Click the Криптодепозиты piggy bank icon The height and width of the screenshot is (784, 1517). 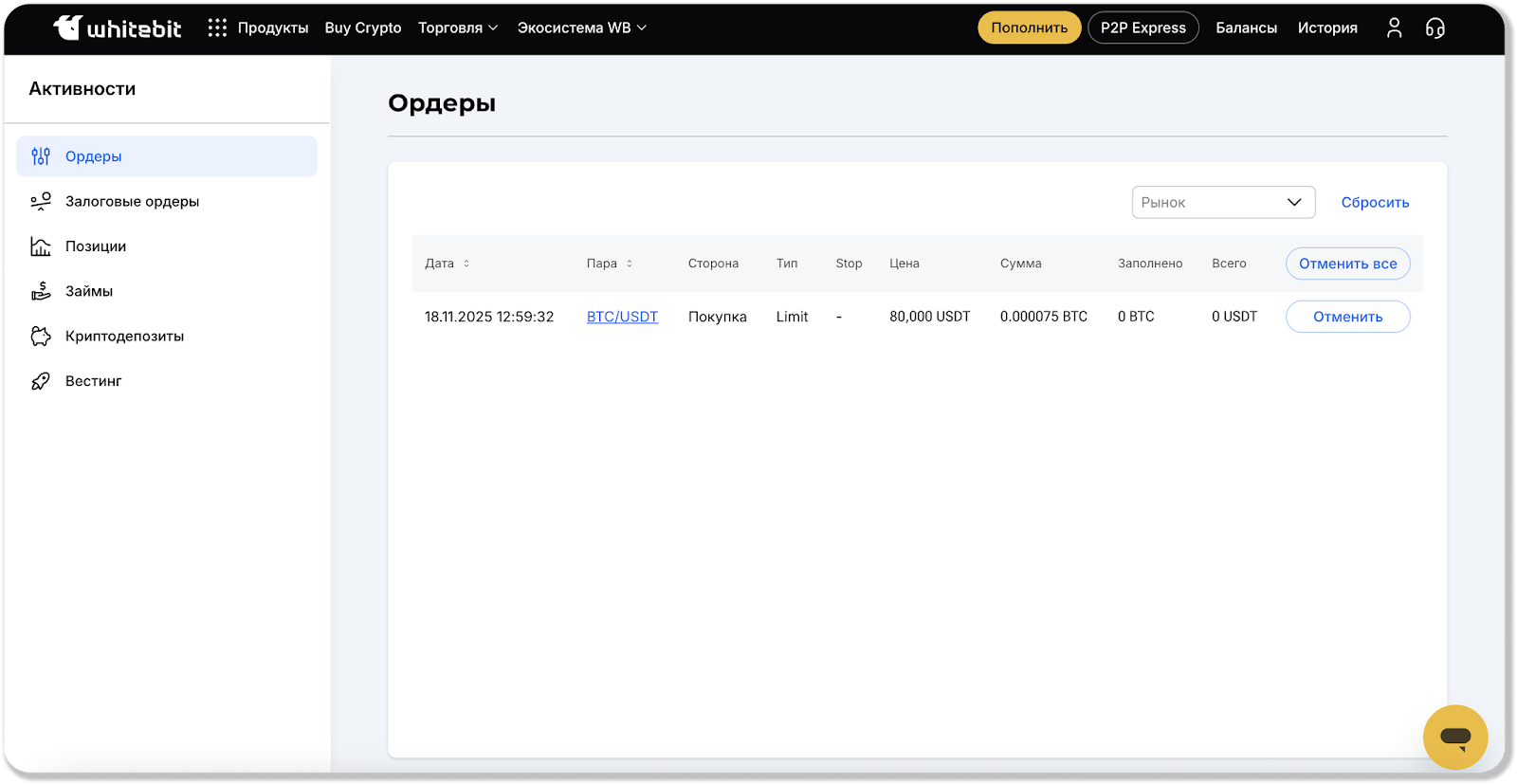41,337
